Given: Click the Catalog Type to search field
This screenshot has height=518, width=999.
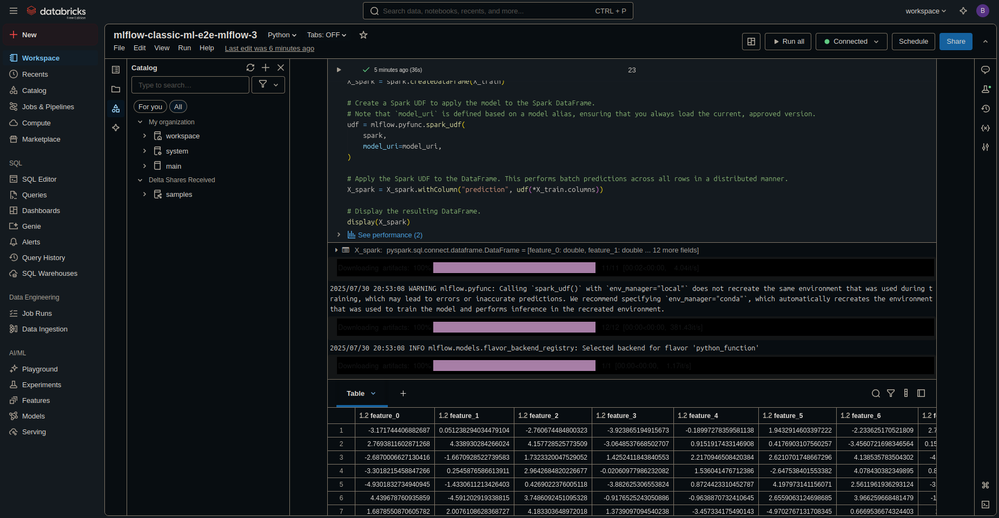Looking at the screenshot, I should (190, 85).
